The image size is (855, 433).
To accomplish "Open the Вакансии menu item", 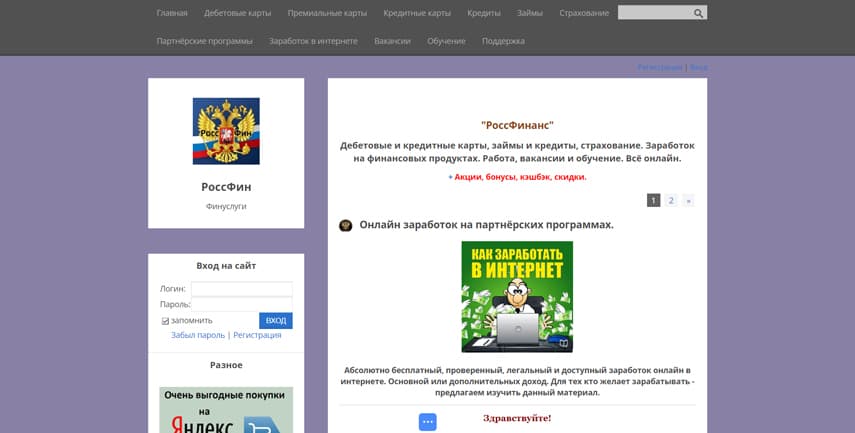I will [x=392, y=41].
